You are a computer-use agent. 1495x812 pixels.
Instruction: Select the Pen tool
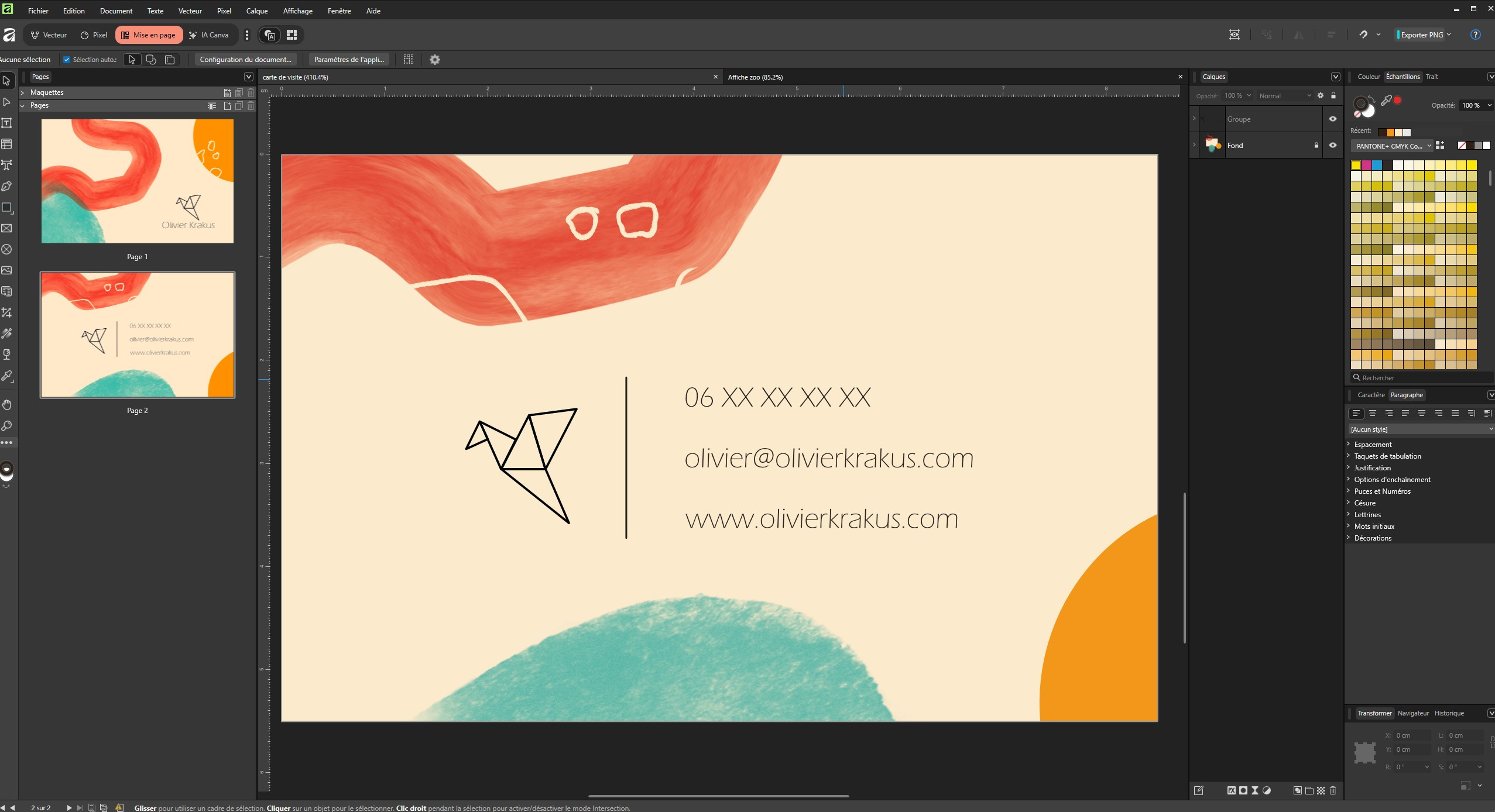[x=7, y=187]
